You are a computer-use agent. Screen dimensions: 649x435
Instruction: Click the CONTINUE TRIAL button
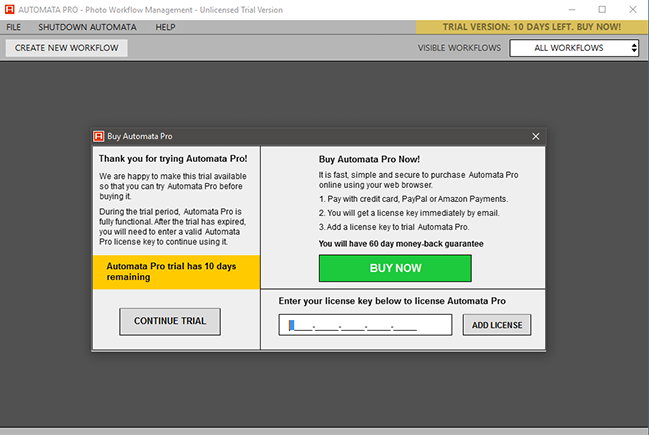pos(170,321)
